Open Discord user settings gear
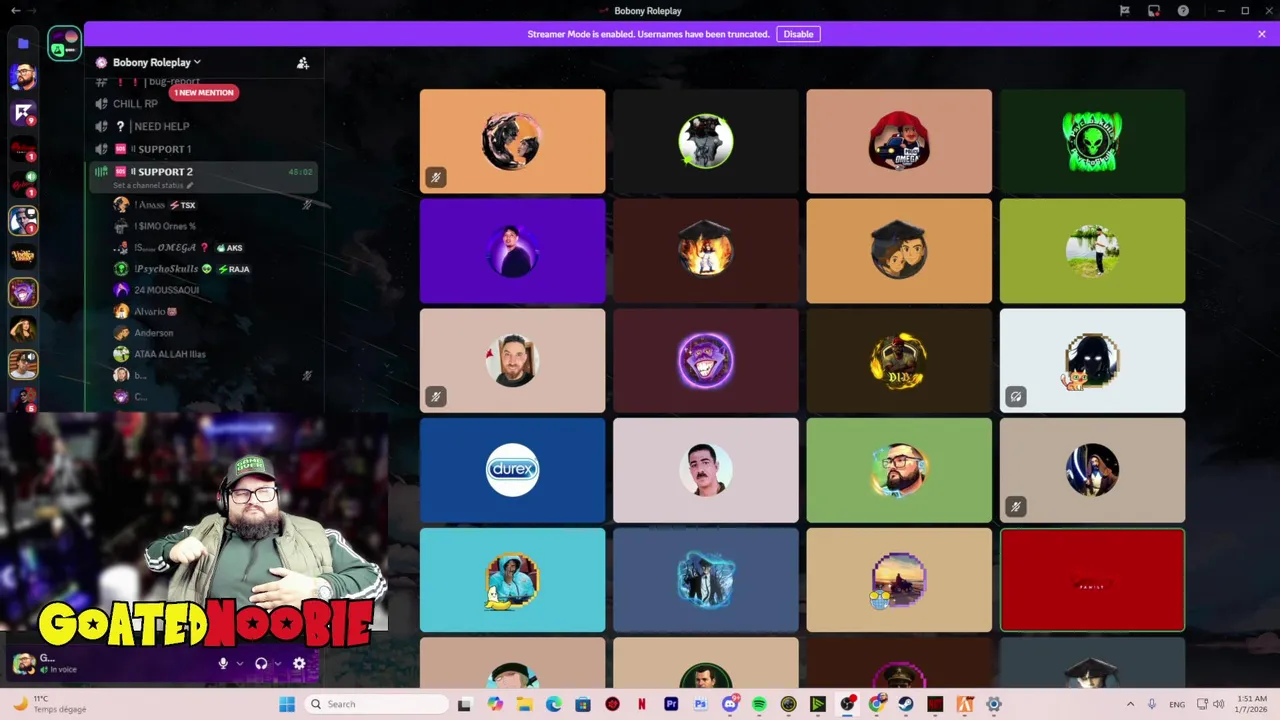The height and width of the screenshot is (720, 1280). 299,663
